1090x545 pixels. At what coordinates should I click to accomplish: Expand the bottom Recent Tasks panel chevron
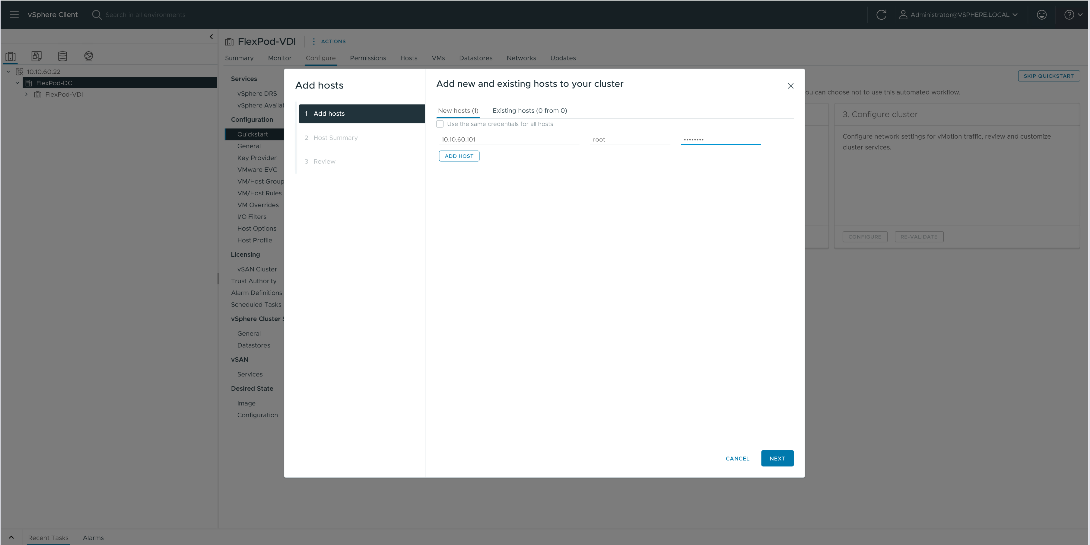tap(10, 537)
